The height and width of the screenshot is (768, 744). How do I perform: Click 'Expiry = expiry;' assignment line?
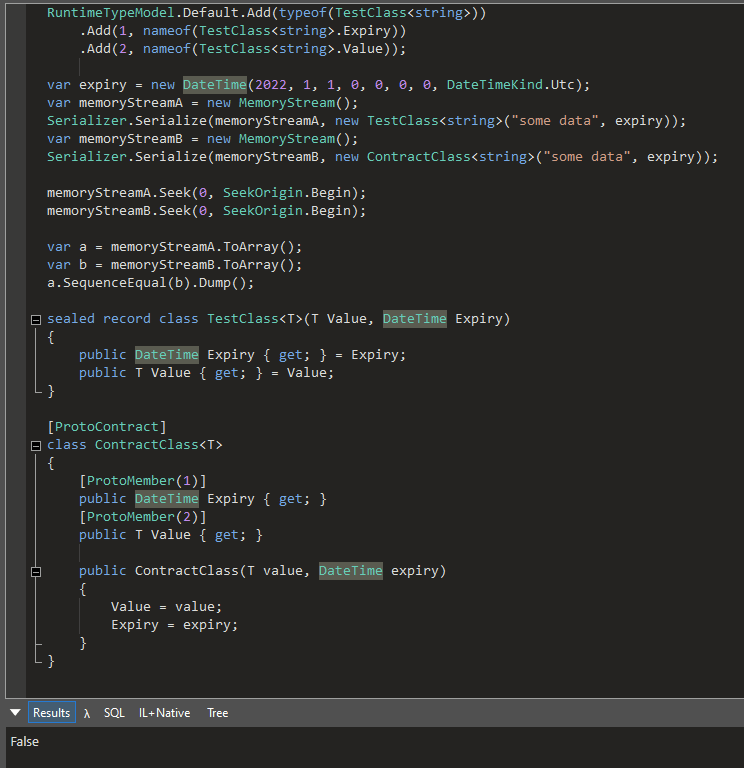[x=174, y=625]
